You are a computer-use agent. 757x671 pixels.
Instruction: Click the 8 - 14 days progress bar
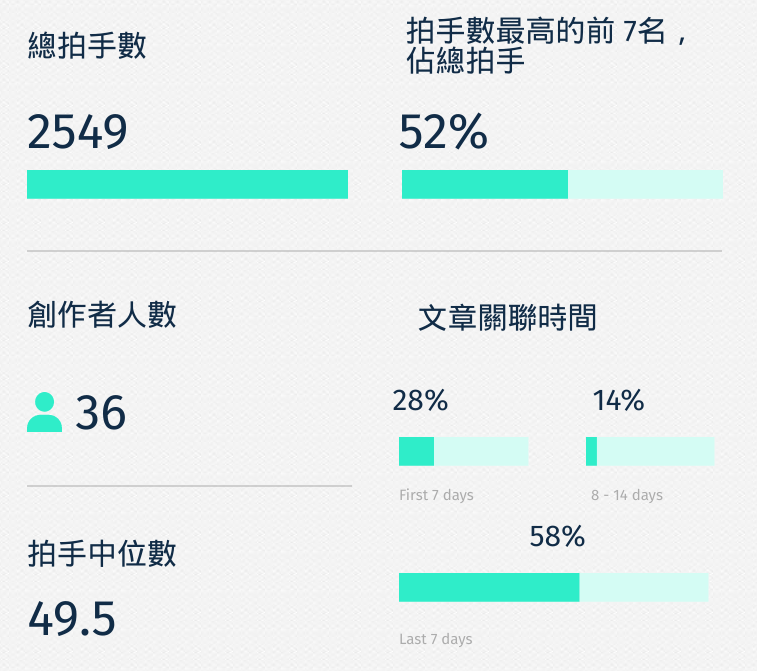[x=650, y=451]
